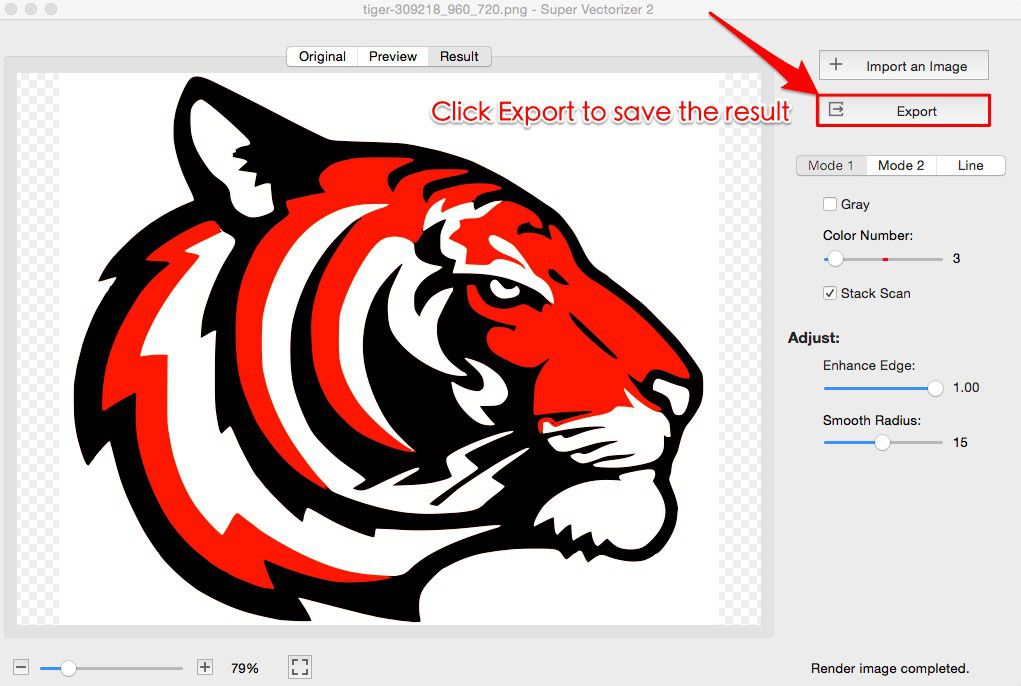Click the fit-to-screen icon near the zoom level
Screen dimensions: 1021x686
tap(299, 666)
